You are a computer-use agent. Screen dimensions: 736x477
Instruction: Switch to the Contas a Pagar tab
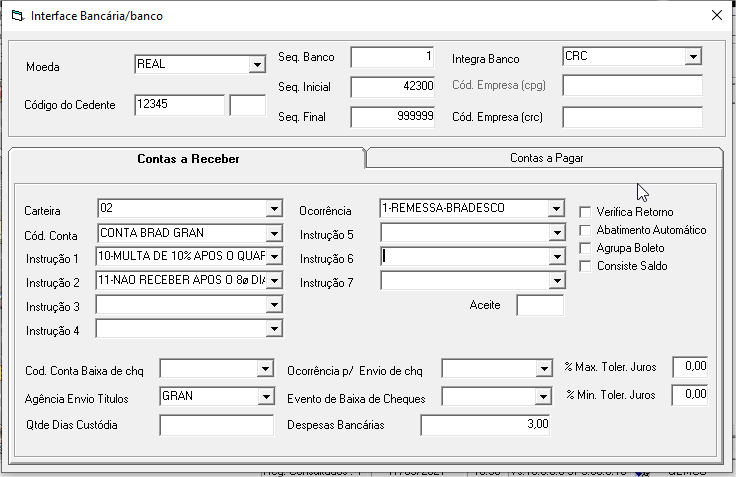click(x=546, y=158)
